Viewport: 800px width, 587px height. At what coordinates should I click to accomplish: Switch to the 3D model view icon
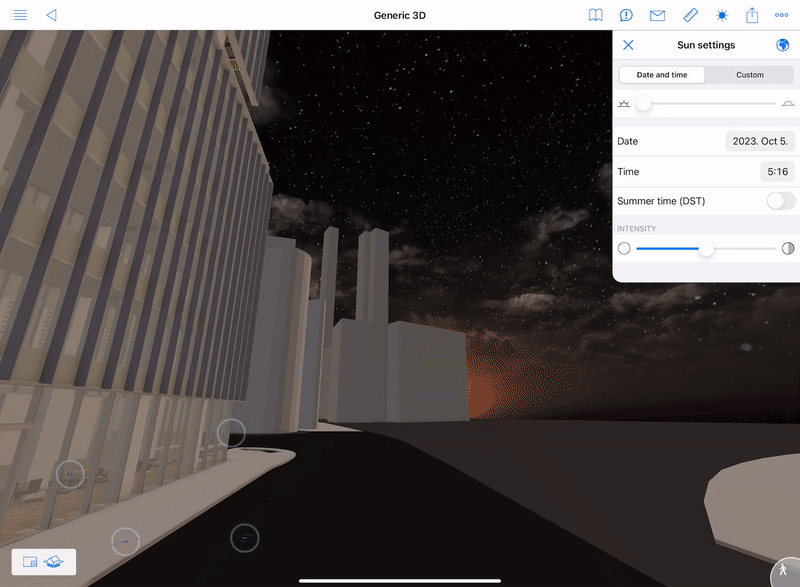pyautogui.click(x=54, y=562)
